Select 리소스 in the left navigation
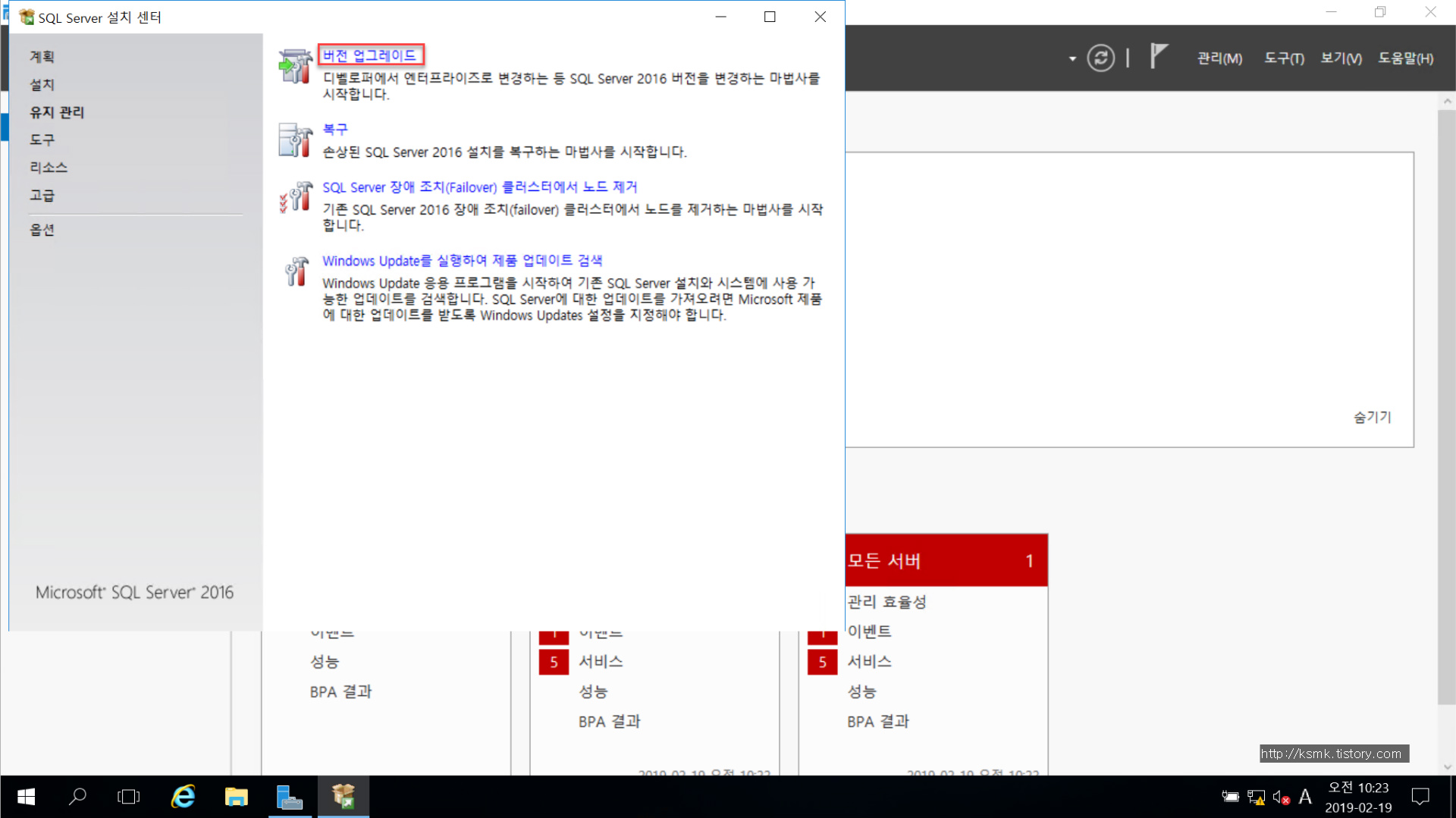 pyautogui.click(x=49, y=168)
